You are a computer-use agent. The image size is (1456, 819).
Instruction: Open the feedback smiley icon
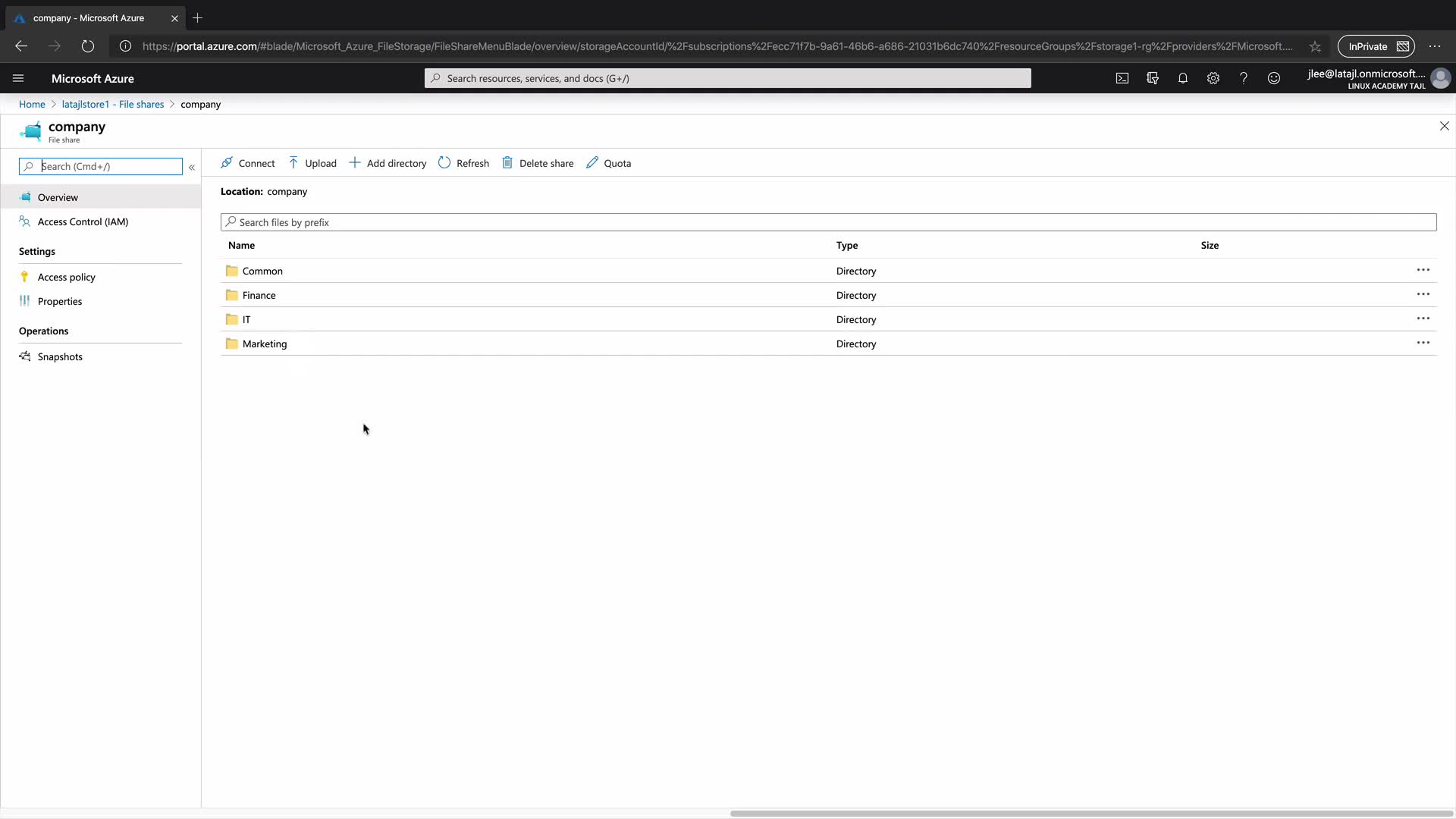[1273, 78]
